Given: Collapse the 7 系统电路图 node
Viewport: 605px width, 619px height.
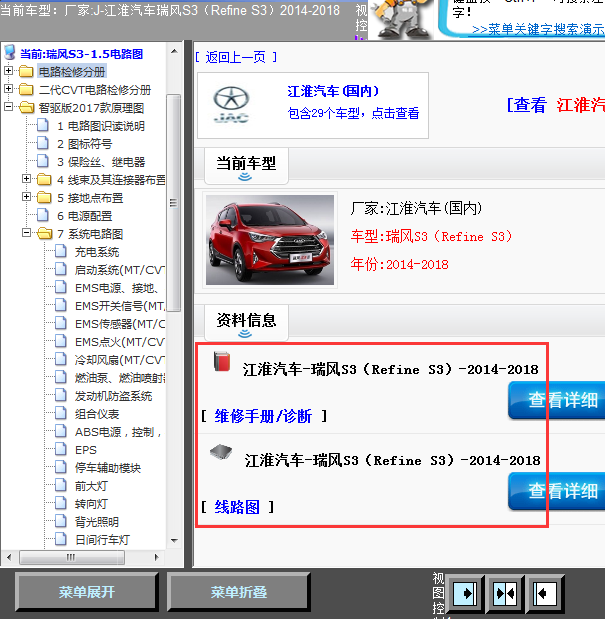Looking at the screenshot, I should (26, 234).
